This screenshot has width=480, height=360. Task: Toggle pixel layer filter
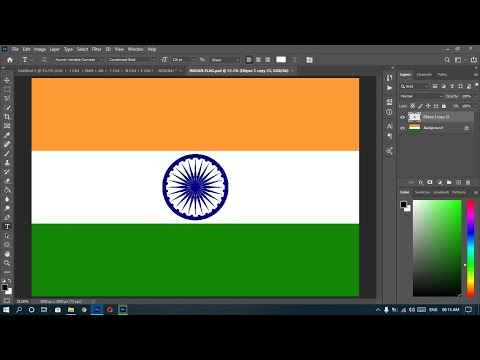[x=435, y=86]
